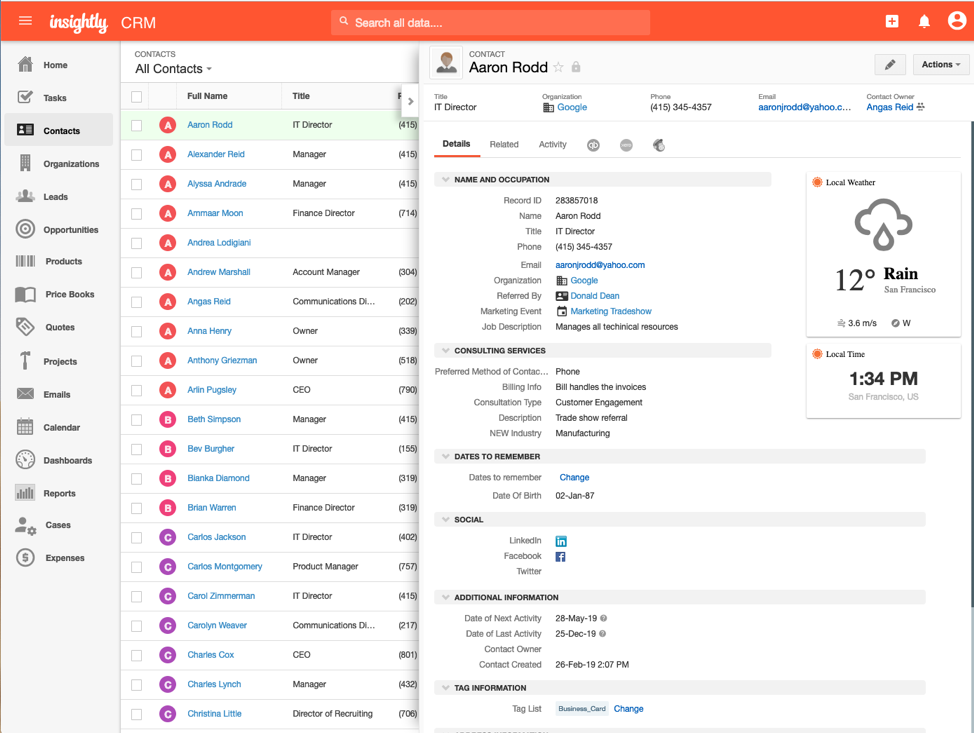
Task: Open the All Contacts dropdown
Action: 170,69
